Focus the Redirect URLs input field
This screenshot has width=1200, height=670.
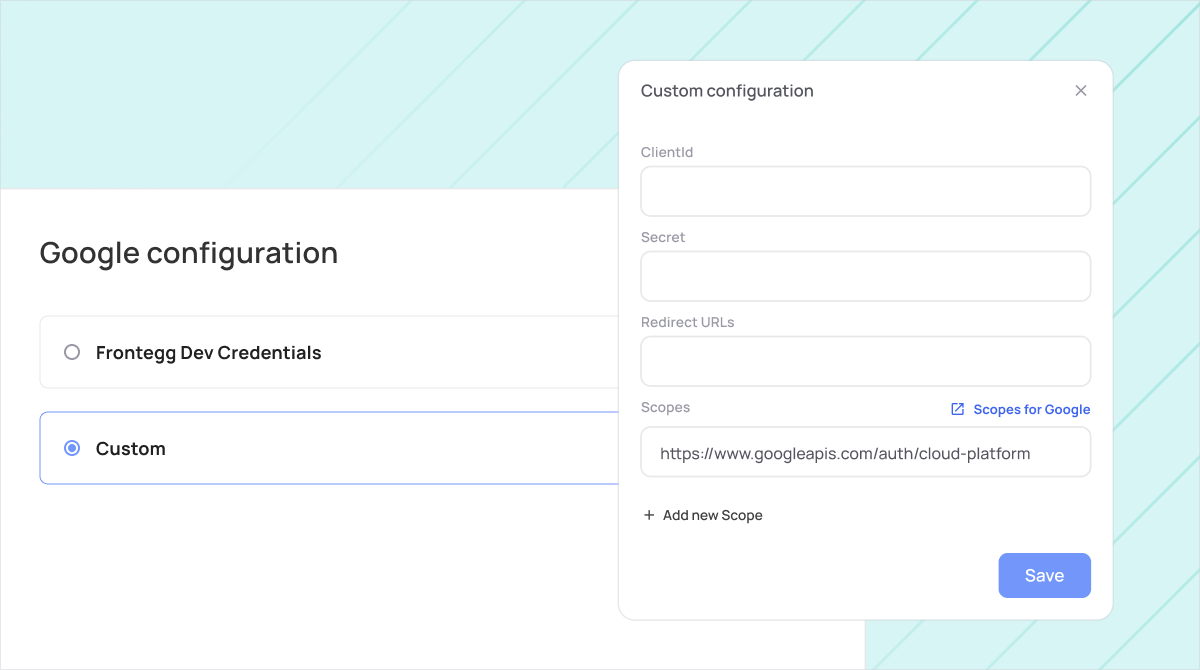pos(865,361)
